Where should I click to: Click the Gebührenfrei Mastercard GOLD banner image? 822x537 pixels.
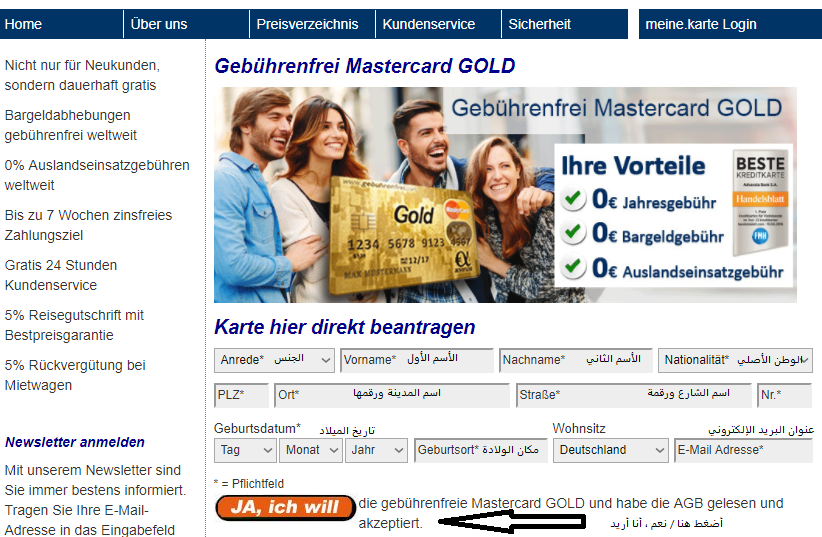point(505,195)
